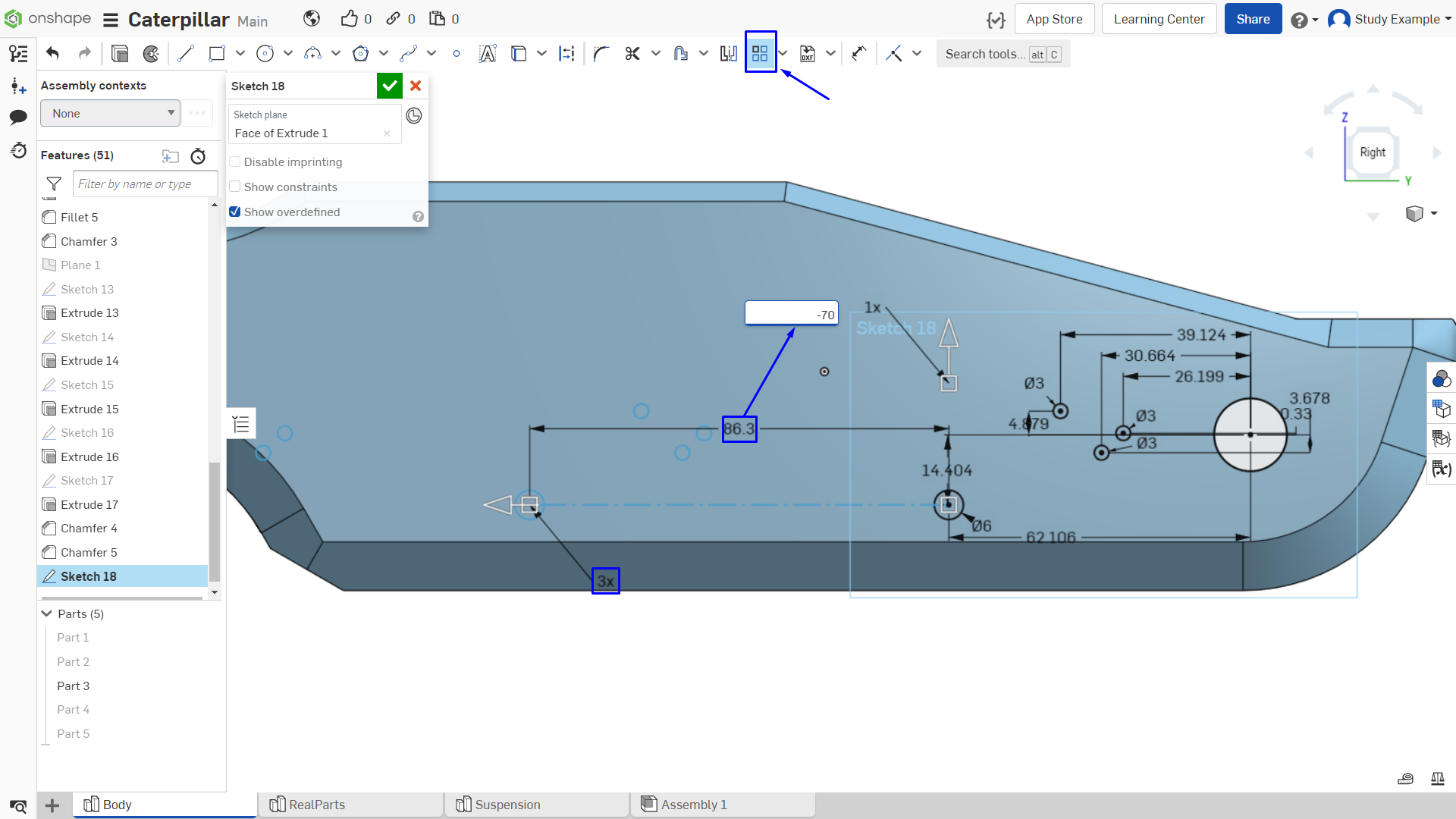The image size is (1456, 819).
Task: Open the Linear pattern tool
Action: (760, 53)
